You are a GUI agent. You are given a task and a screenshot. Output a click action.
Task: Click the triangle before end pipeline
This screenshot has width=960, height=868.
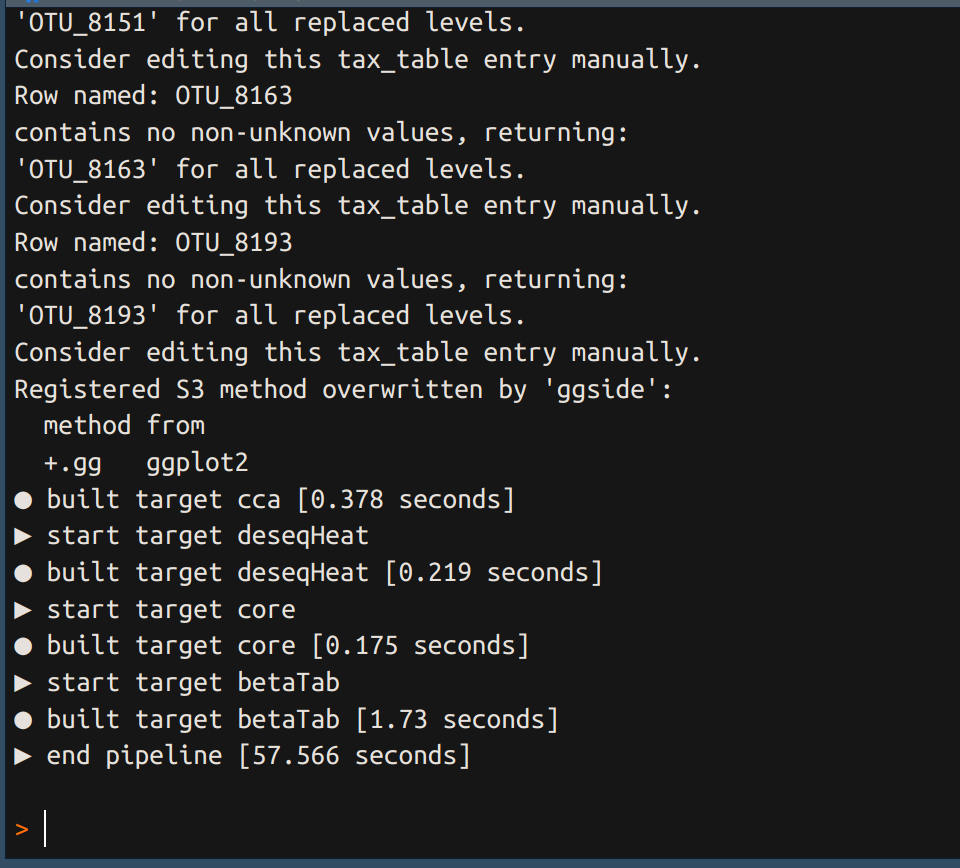pyautogui.click(x=23, y=756)
